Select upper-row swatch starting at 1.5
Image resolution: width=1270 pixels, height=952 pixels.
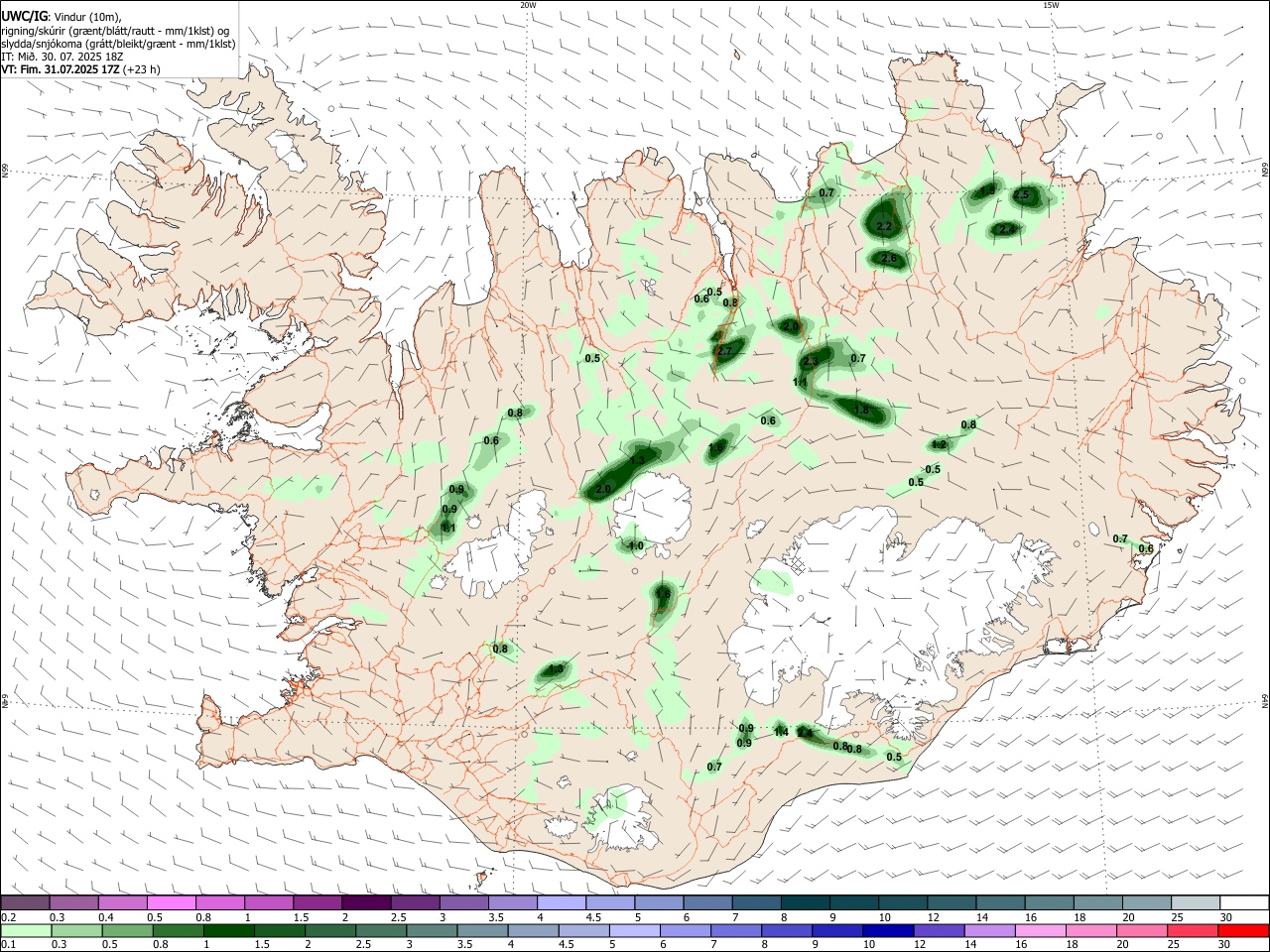(317, 903)
